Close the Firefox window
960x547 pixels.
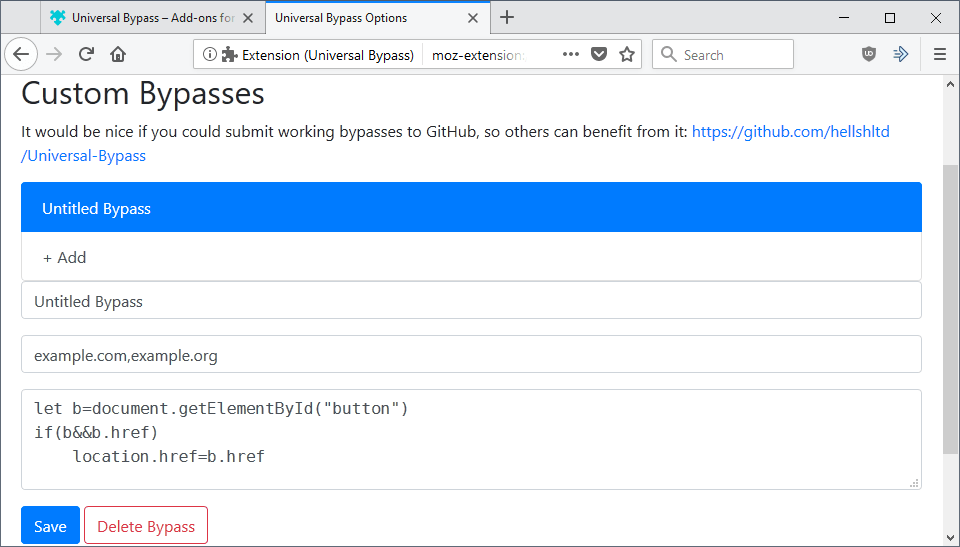(936, 18)
